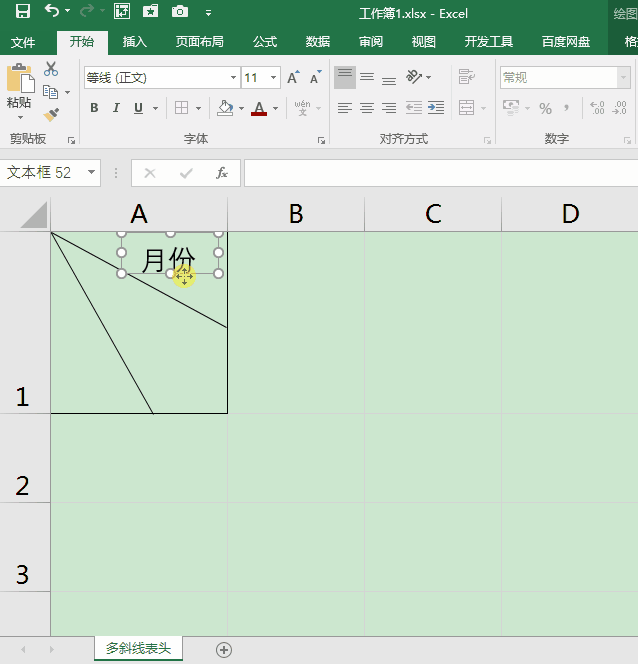638x664 pixels.
Task: Apply accounting number format icon
Action: click(511, 108)
